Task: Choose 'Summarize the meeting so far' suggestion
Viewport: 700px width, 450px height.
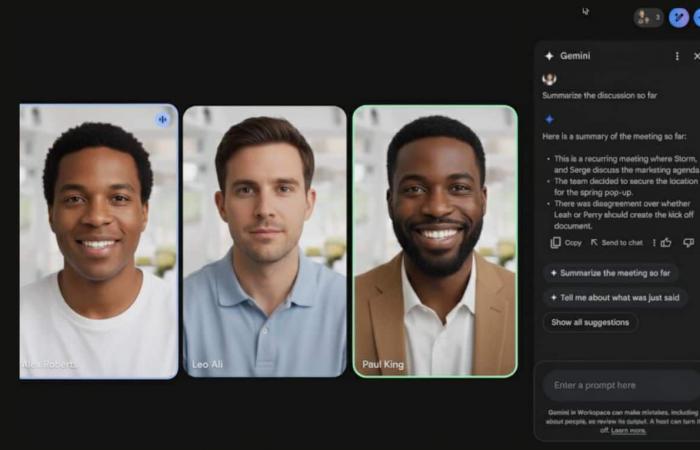Action: [609, 272]
